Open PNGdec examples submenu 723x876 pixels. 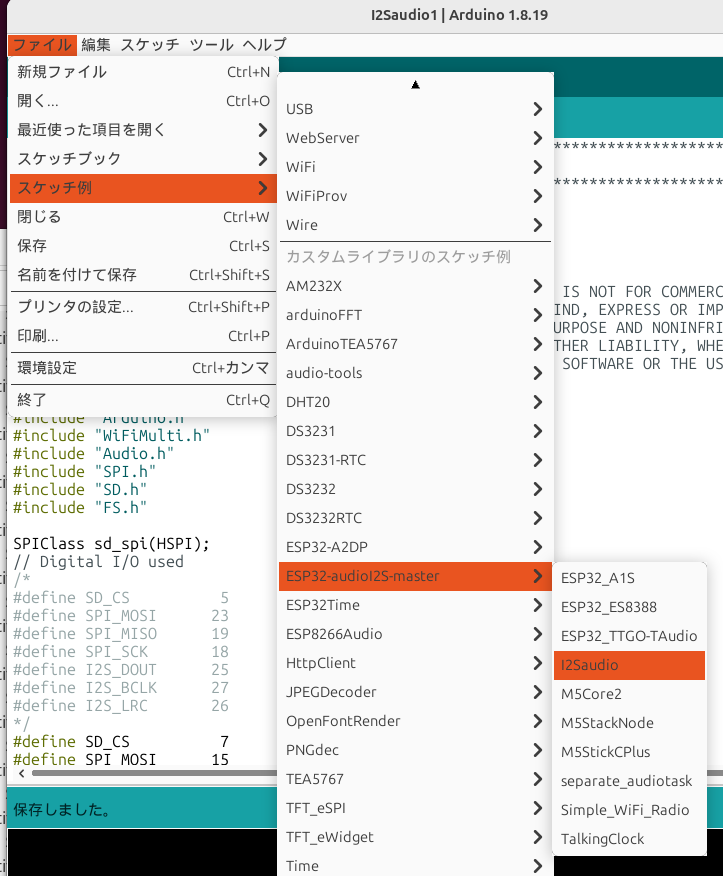(415, 751)
